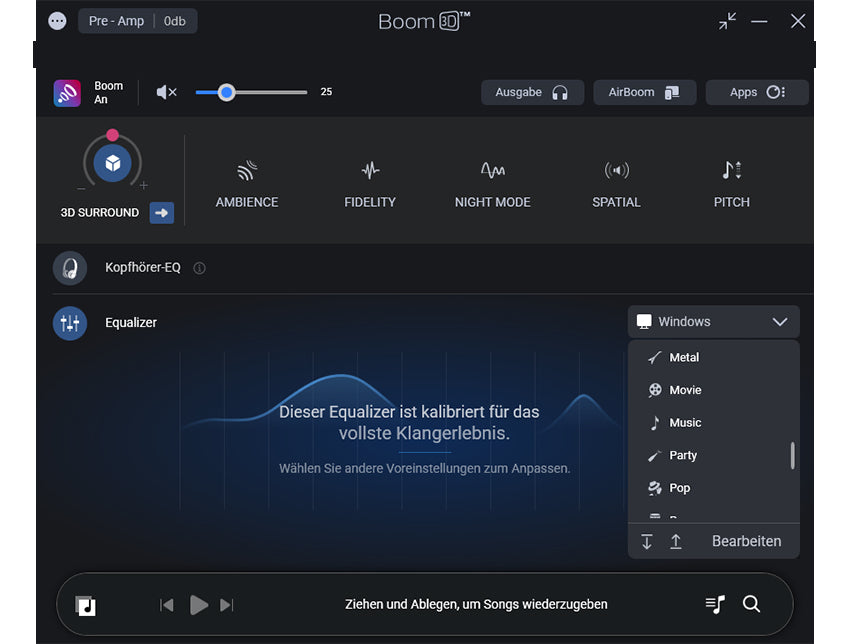Click the Kopfhörer-EQ headphone icon

[x=70, y=268]
